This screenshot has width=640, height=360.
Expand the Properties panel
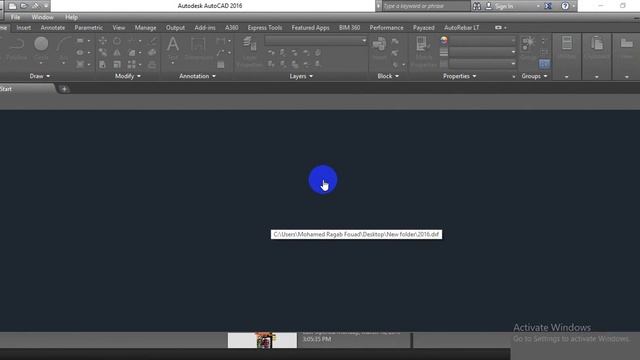(x=459, y=76)
